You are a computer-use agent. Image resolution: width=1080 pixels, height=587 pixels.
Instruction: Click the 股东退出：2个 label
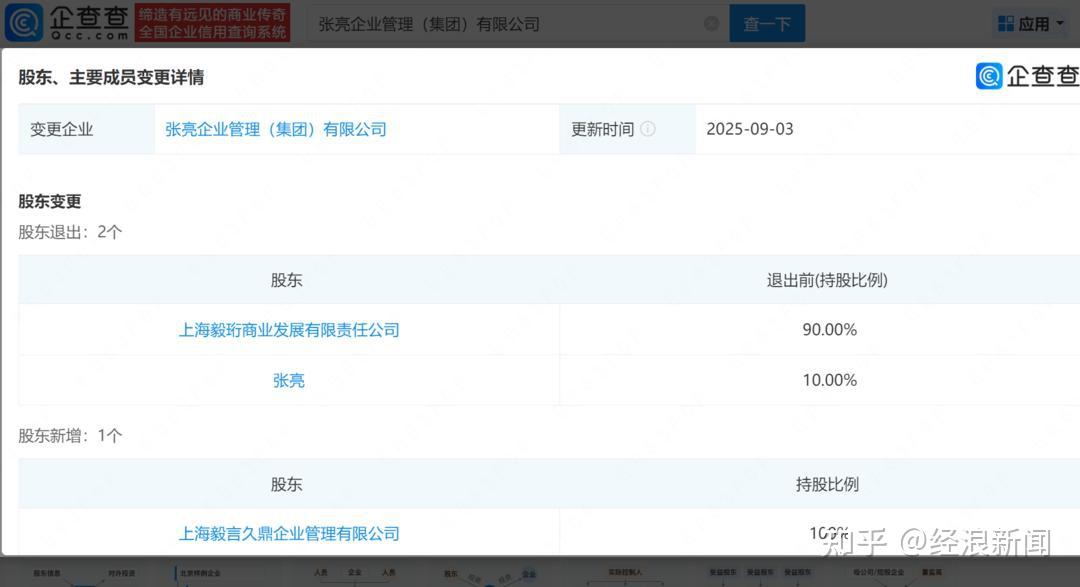[x=70, y=232]
